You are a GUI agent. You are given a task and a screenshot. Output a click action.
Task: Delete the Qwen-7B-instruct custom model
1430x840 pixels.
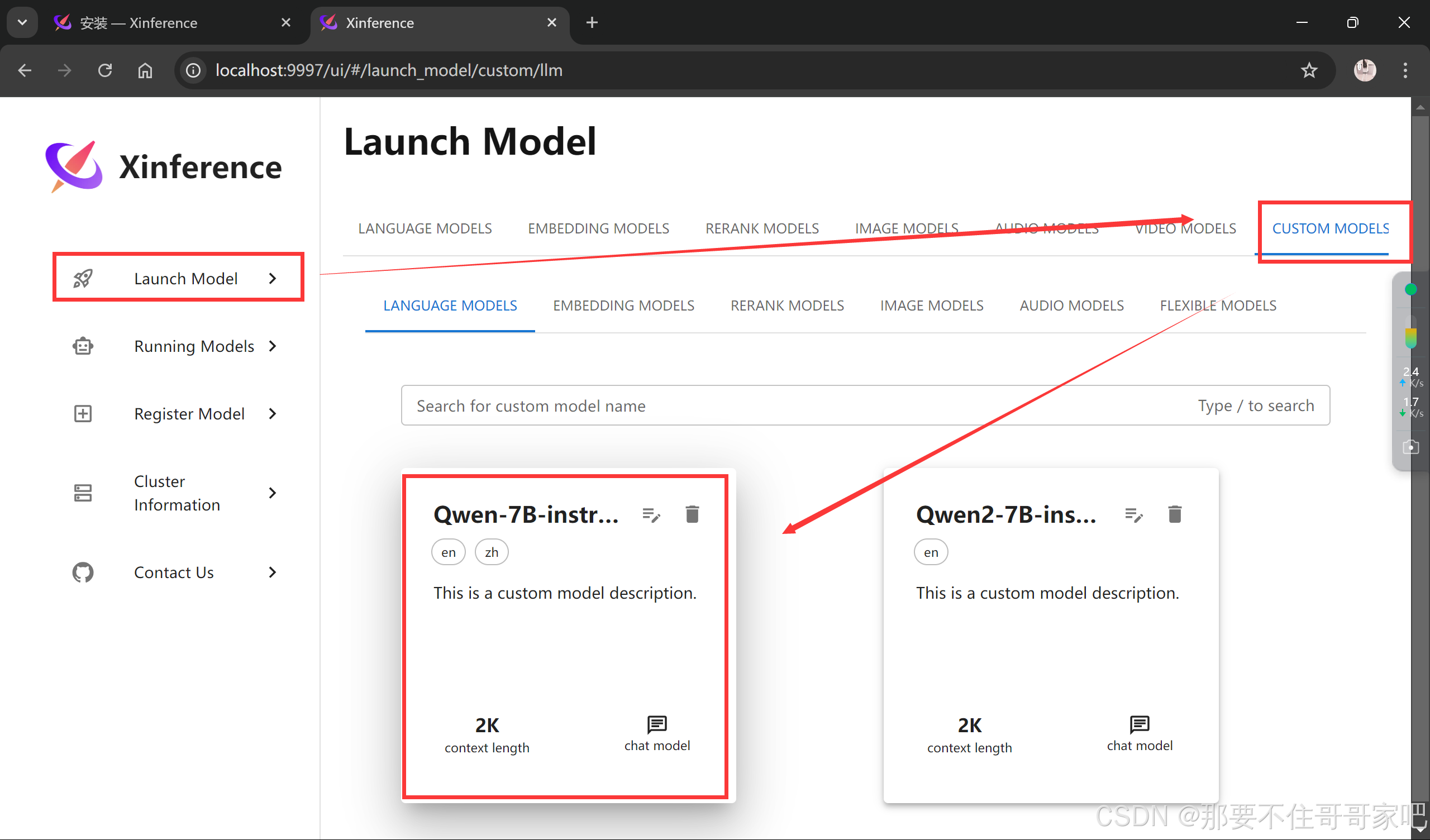tap(692, 514)
